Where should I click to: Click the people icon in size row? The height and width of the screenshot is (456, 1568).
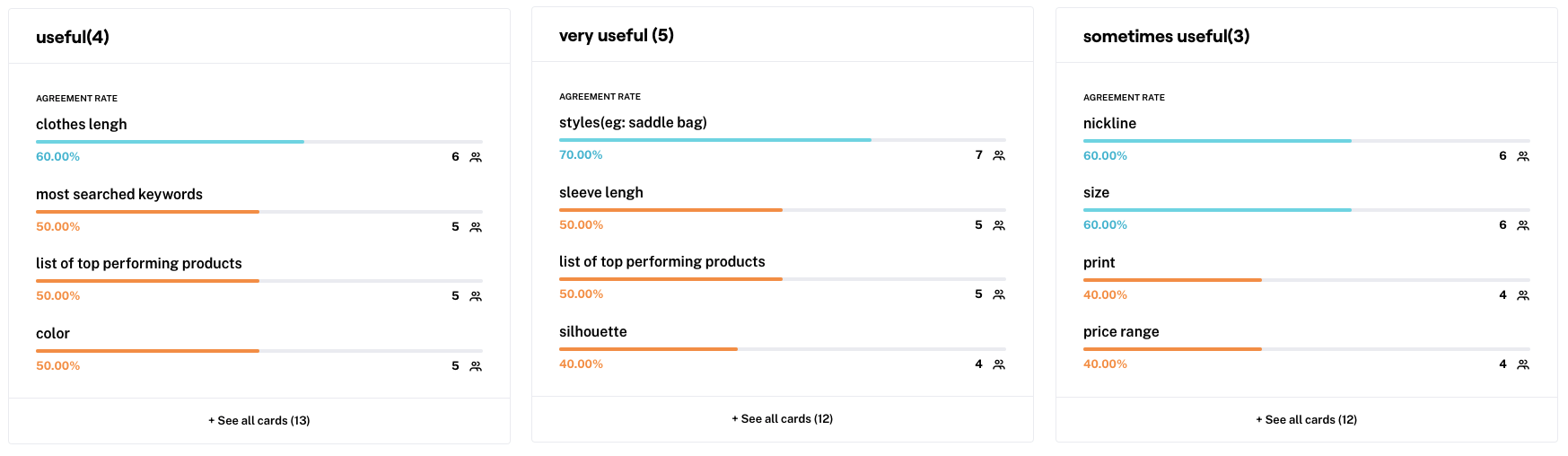1523,225
